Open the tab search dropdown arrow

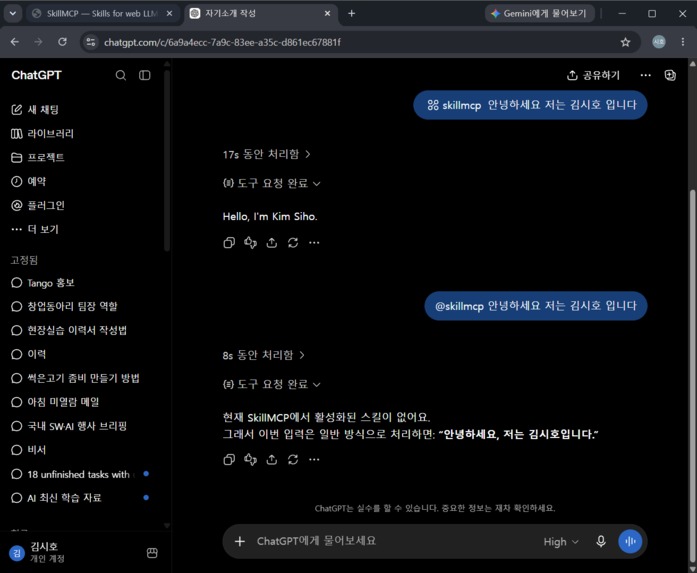[13, 13]
